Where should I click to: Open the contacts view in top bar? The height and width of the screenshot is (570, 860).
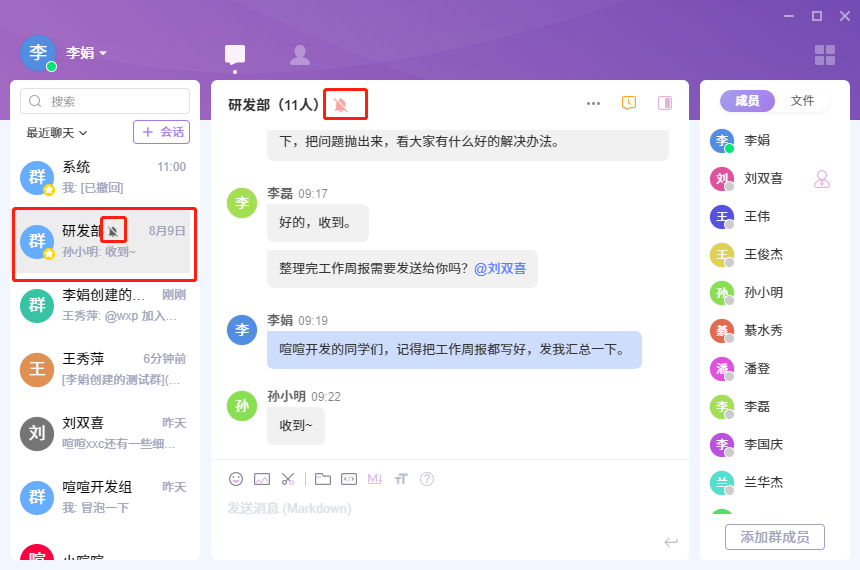(299, 55)
